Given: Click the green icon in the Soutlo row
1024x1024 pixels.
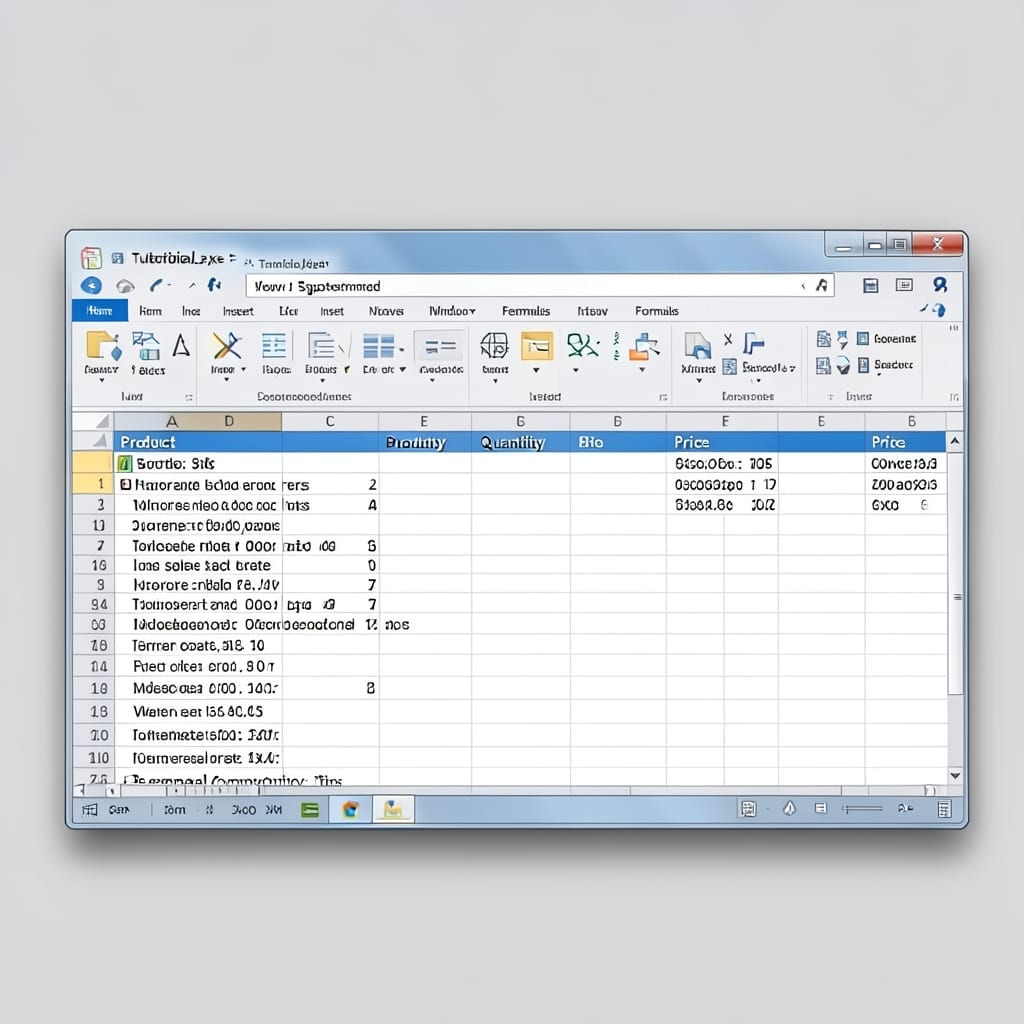Looking at the screenshot, I should click(125, 464).
